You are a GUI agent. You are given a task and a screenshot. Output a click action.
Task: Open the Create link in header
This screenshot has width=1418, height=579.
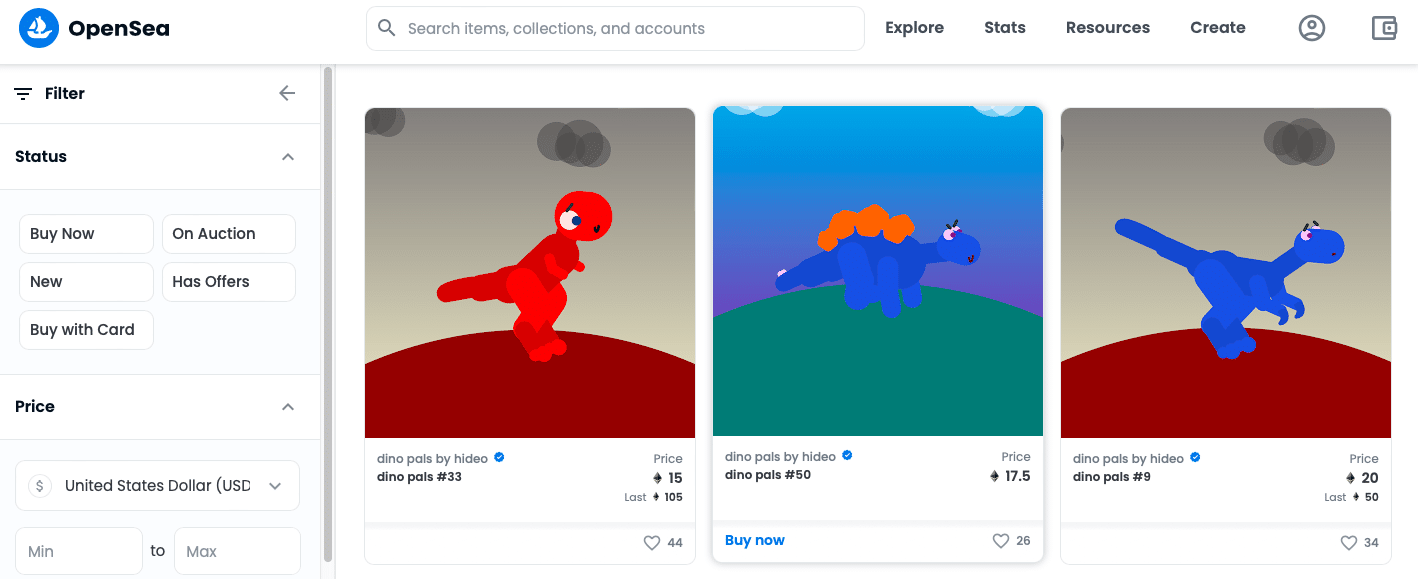(x=1218, y=28)
